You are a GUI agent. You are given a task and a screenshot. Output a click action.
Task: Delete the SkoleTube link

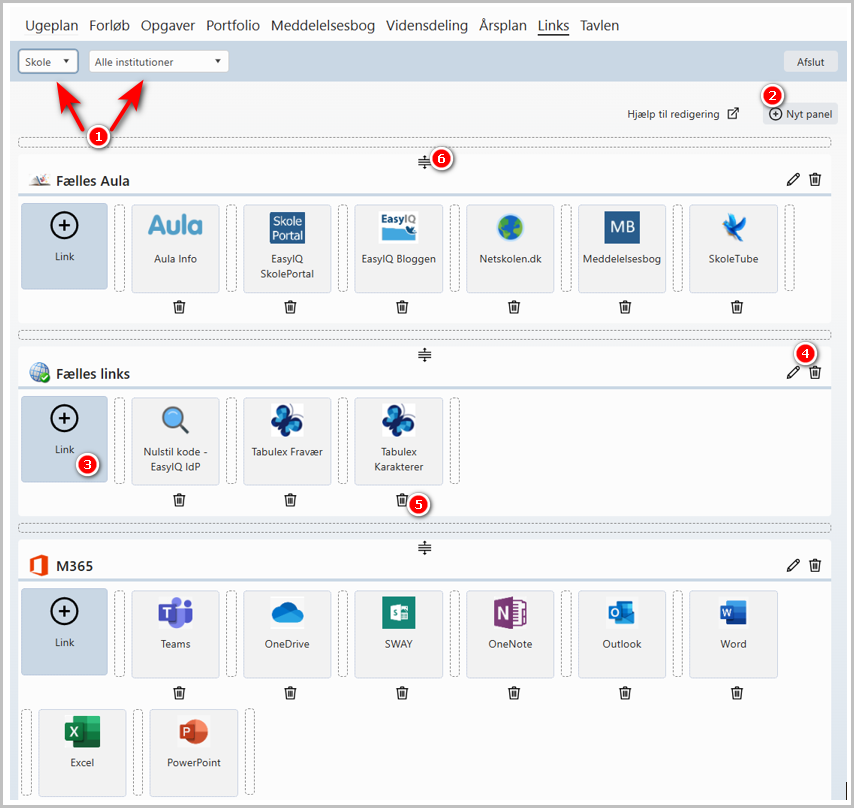pyautogui.click(x=737, y=307)
